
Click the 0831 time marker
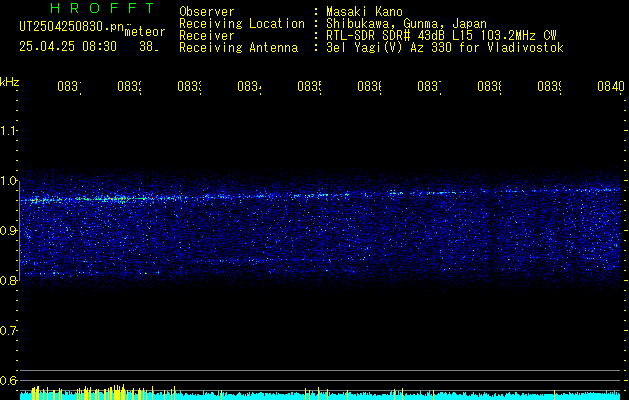(69, 87)
